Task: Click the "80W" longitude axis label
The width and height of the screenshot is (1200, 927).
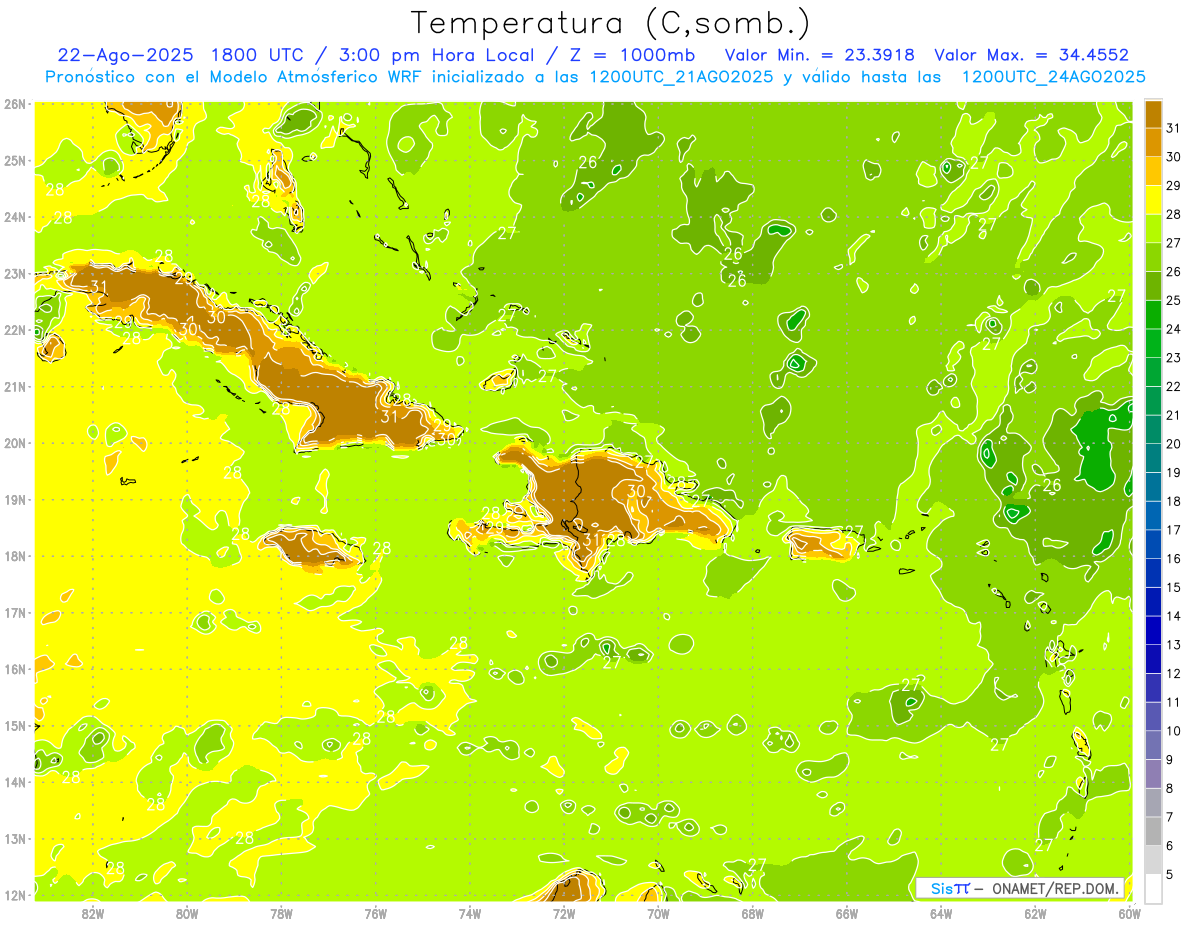Action: (187, 913)
